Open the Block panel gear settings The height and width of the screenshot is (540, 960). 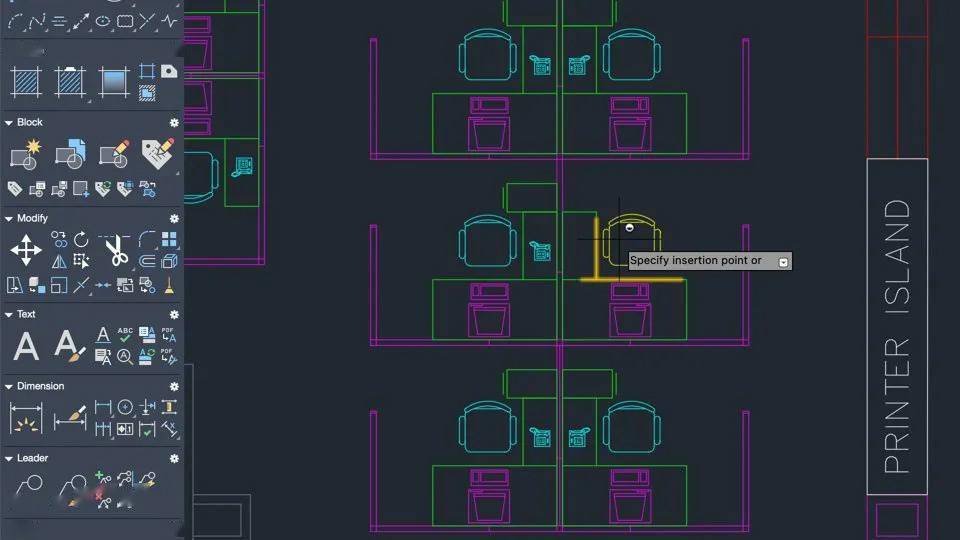(174, 122)
